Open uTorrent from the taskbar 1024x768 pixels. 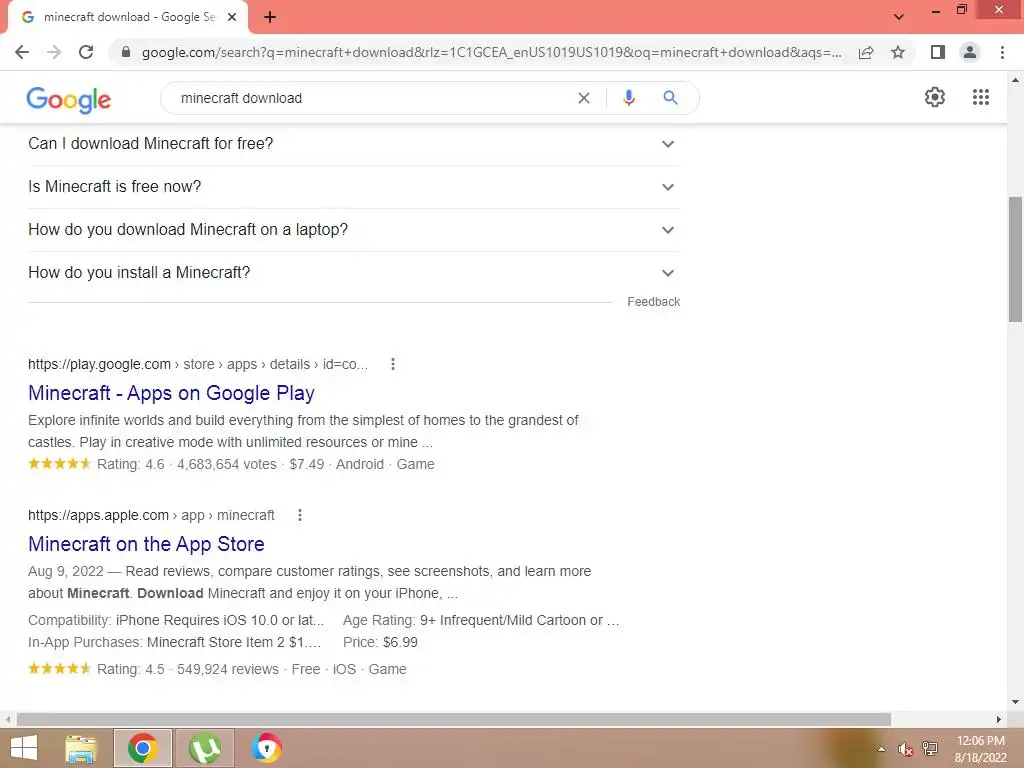(x=204, y=748)
